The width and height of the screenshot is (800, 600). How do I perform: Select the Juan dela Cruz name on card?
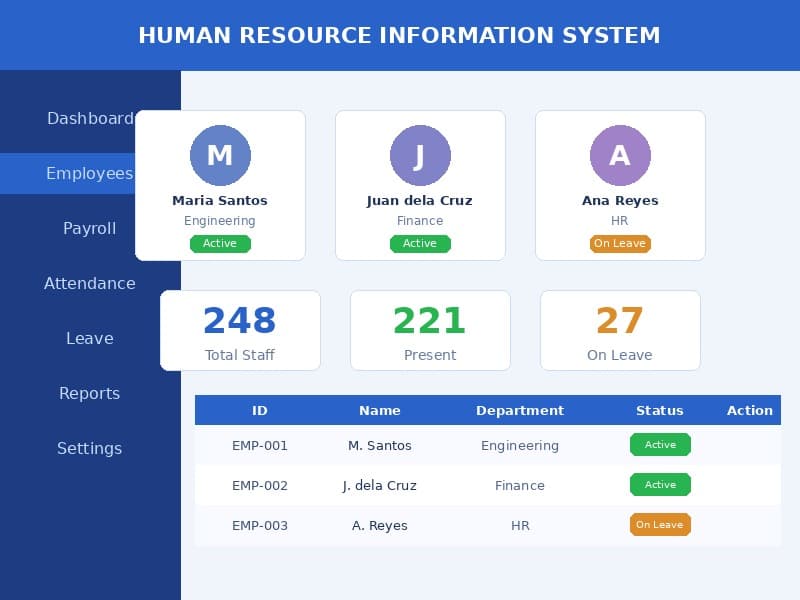[420, 201]
